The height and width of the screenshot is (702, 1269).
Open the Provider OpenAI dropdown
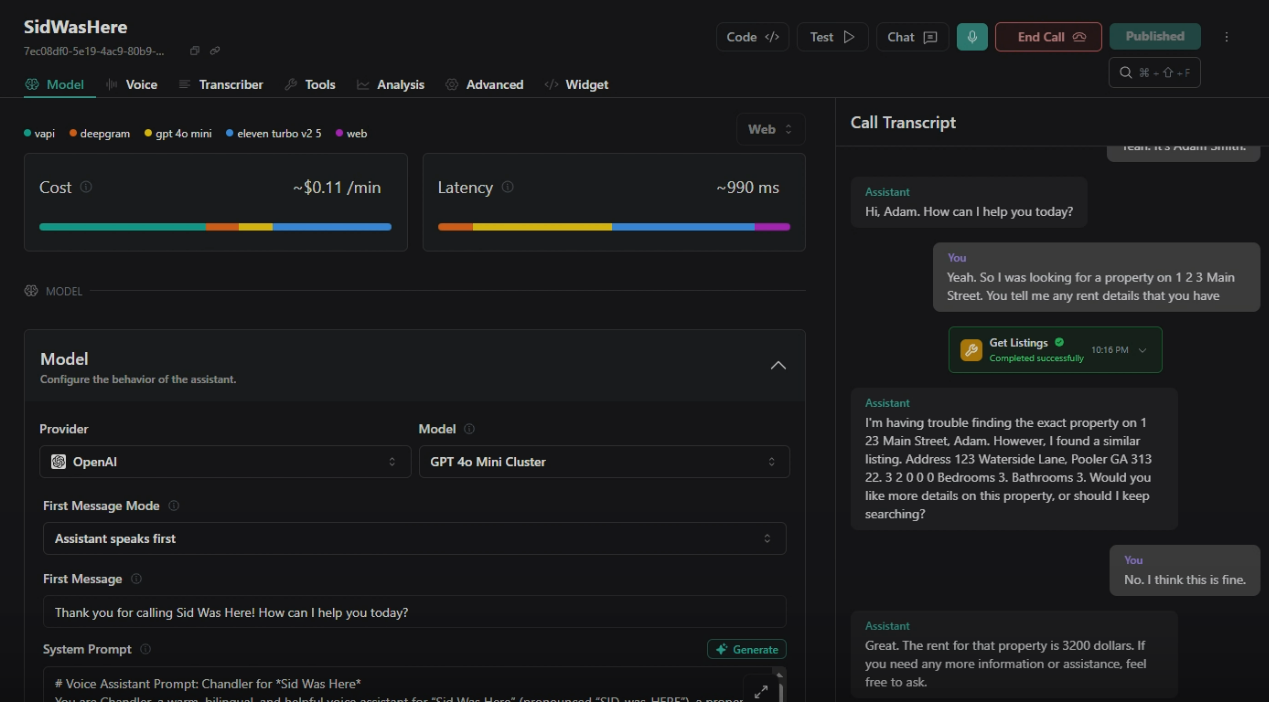pos(225,462)
